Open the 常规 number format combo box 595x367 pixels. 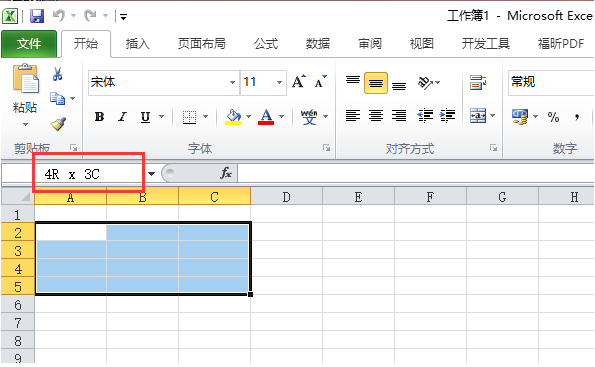click(x=551, y=82)
